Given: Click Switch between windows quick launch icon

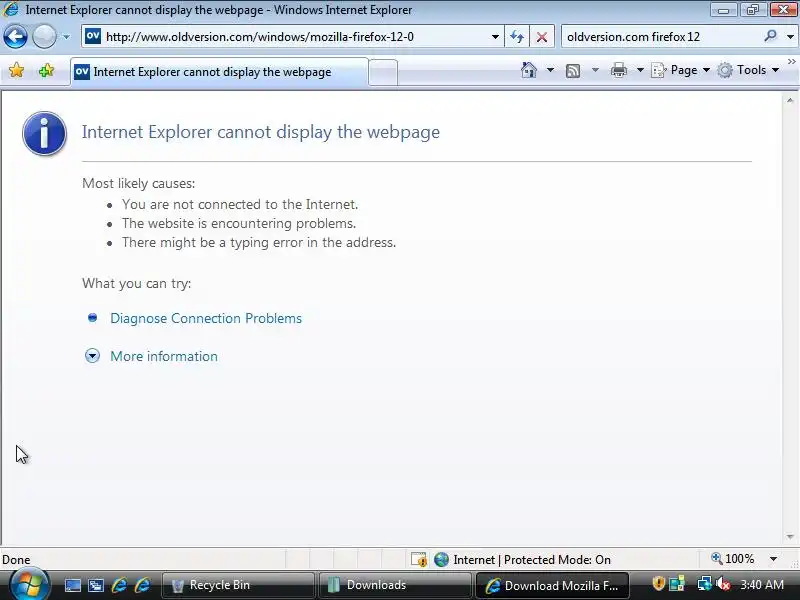Looking at the screenshot, I should pos(96,585).
